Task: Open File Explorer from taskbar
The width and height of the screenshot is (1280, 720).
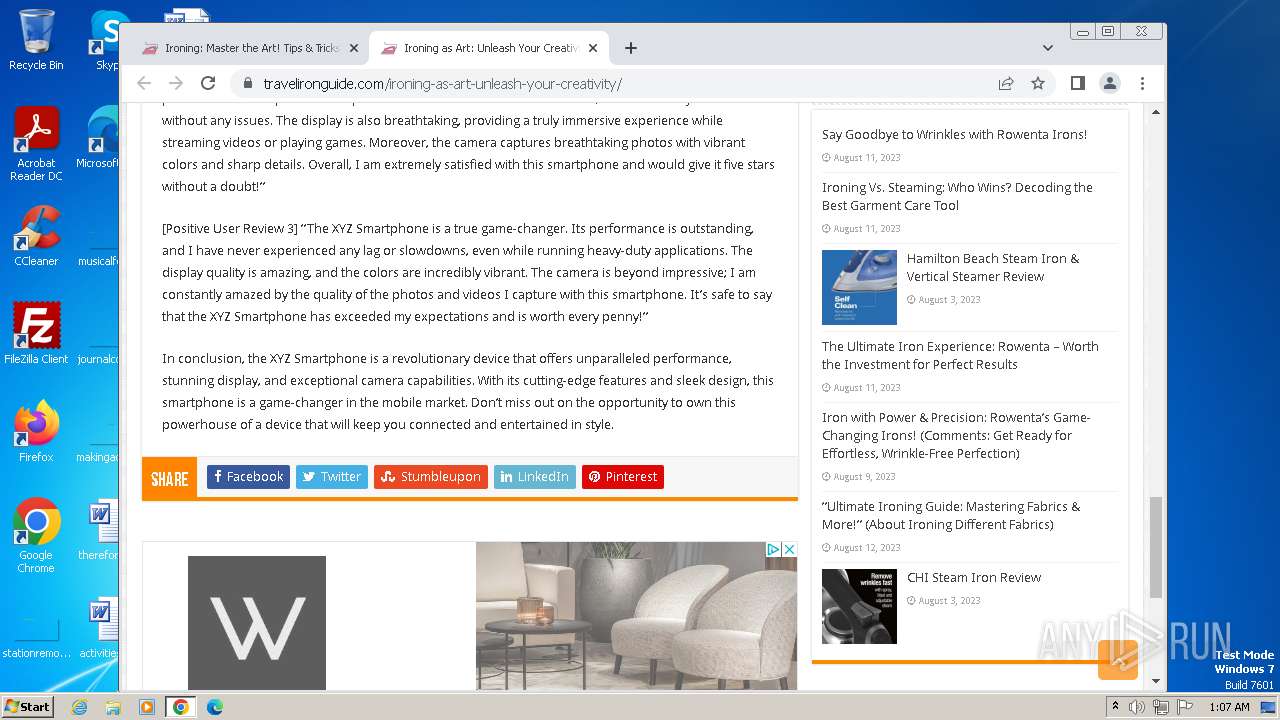Action: pyautogui.click(x=113, y=707)
